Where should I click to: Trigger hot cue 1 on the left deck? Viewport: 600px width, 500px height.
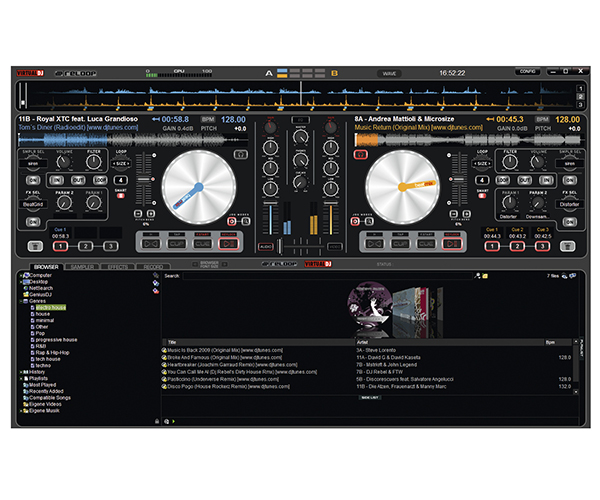point(60,246)
